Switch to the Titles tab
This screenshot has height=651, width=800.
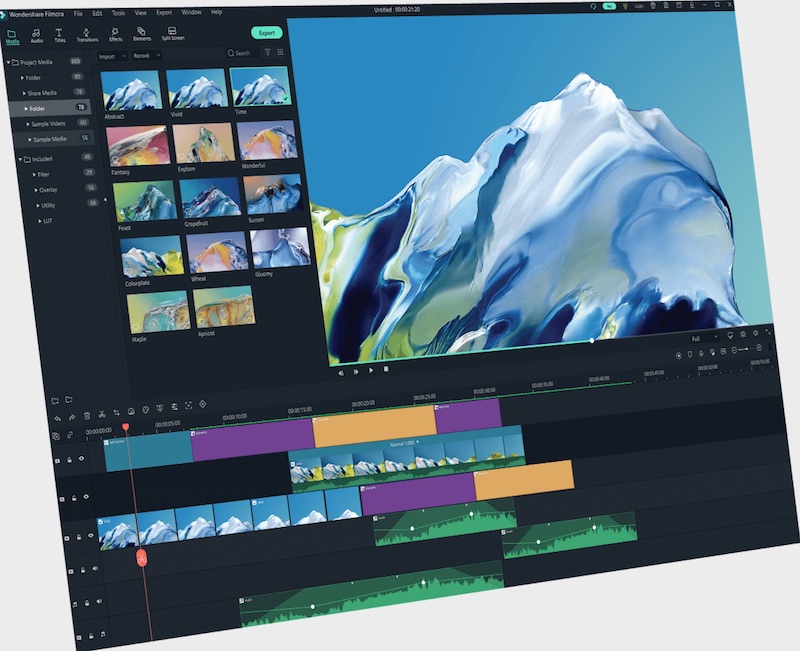click(x=60, y=36)
